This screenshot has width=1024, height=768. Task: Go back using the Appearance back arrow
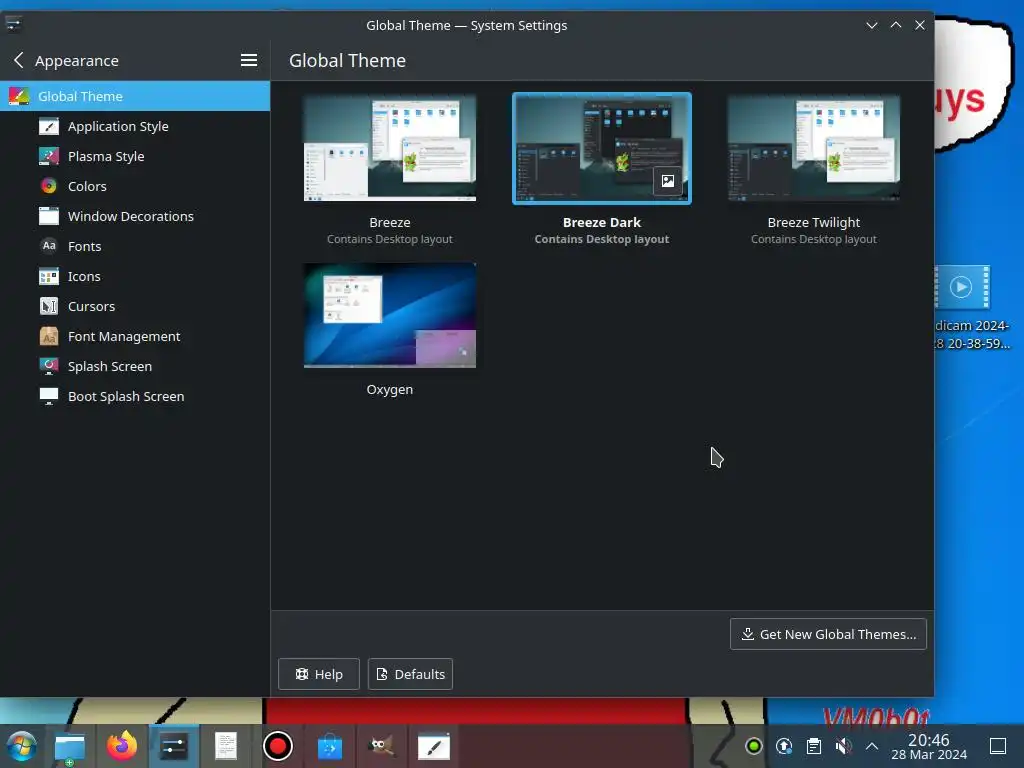pos(18,61)
